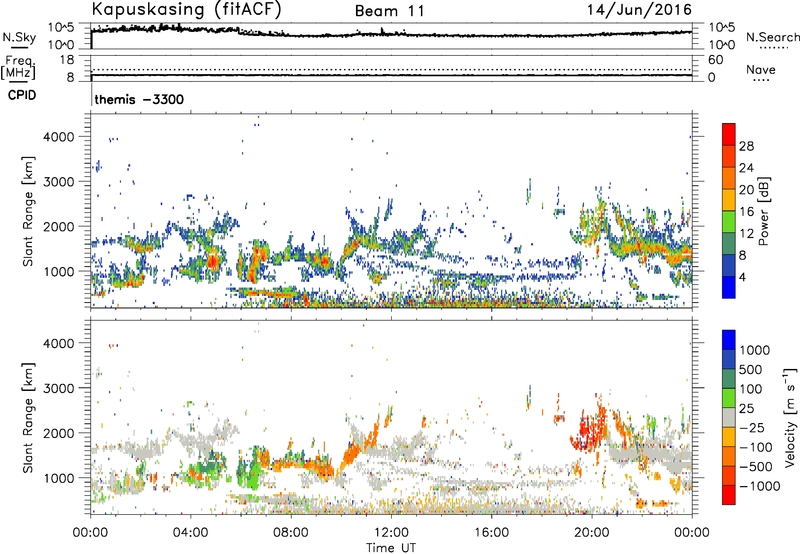800x554 pixels.
Task: Click the 14/Jun/2016 date label
Action: pyautogui.click(x=639, y=10)
